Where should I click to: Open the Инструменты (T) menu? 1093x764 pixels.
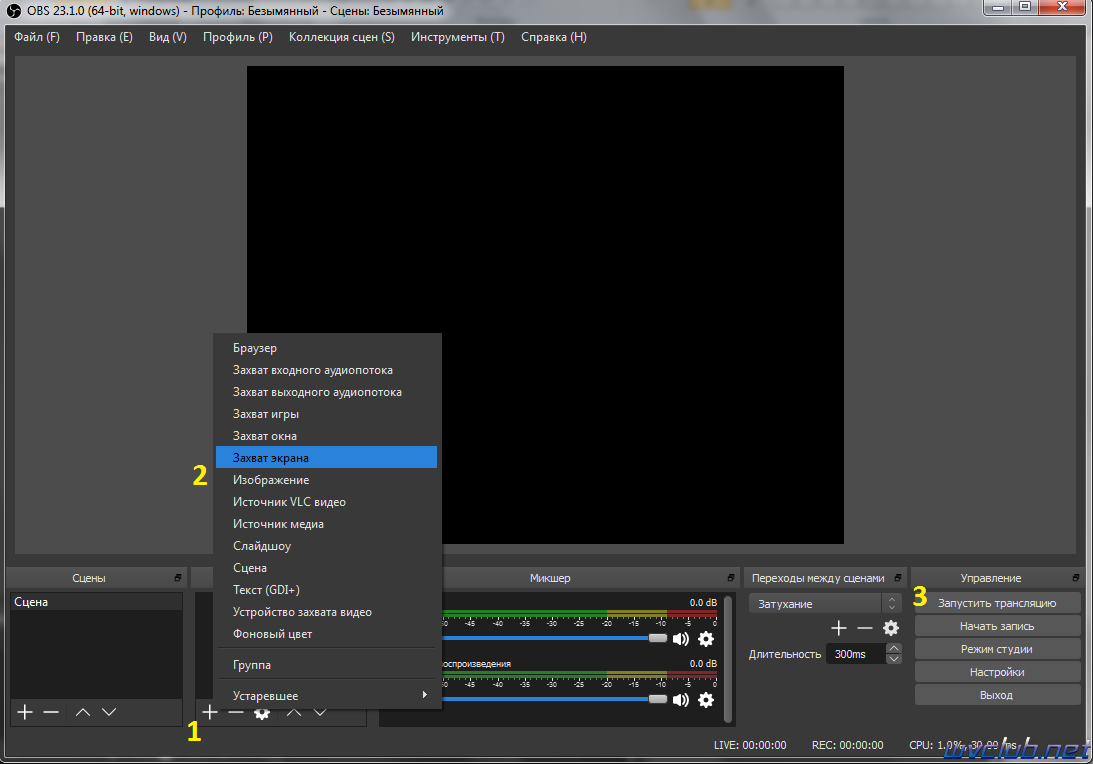pyautogui.click(x=457, y=37)
